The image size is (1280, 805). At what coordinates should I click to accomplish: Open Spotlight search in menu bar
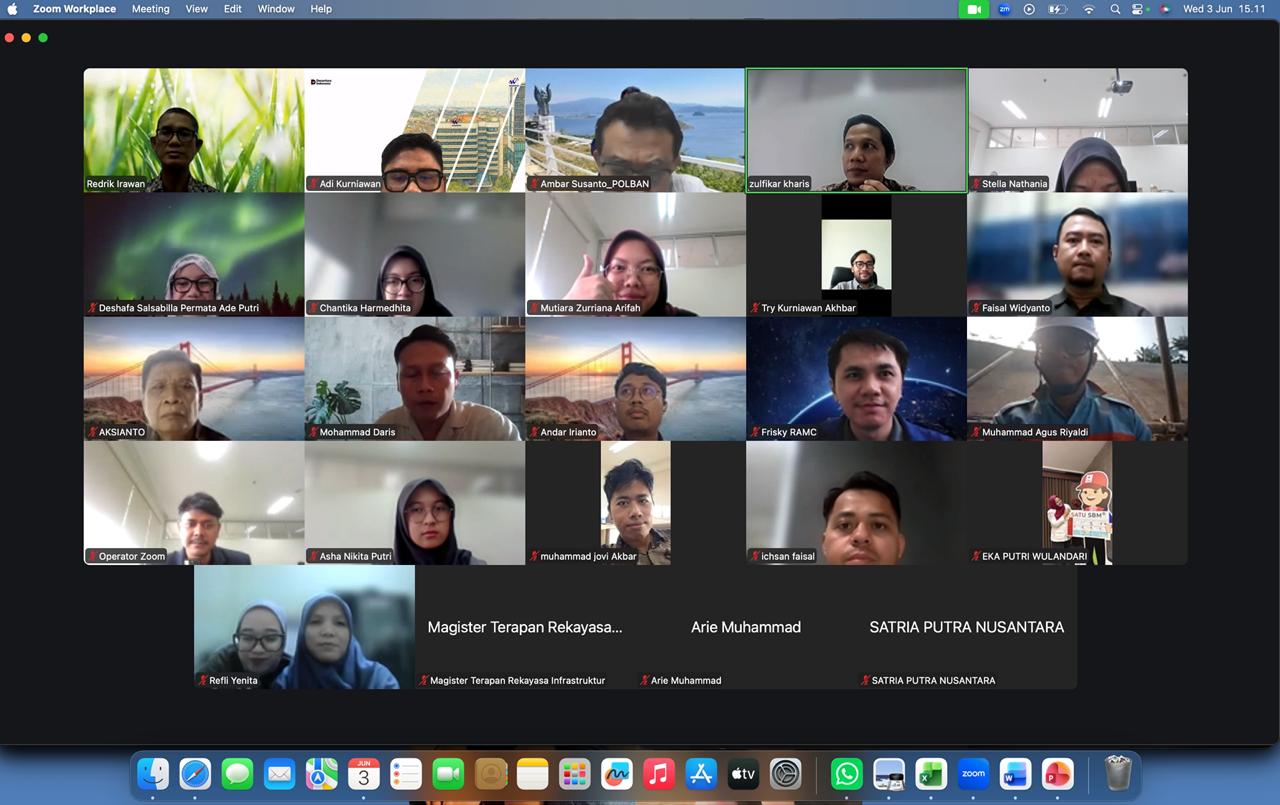click(x=1115, y=9)
